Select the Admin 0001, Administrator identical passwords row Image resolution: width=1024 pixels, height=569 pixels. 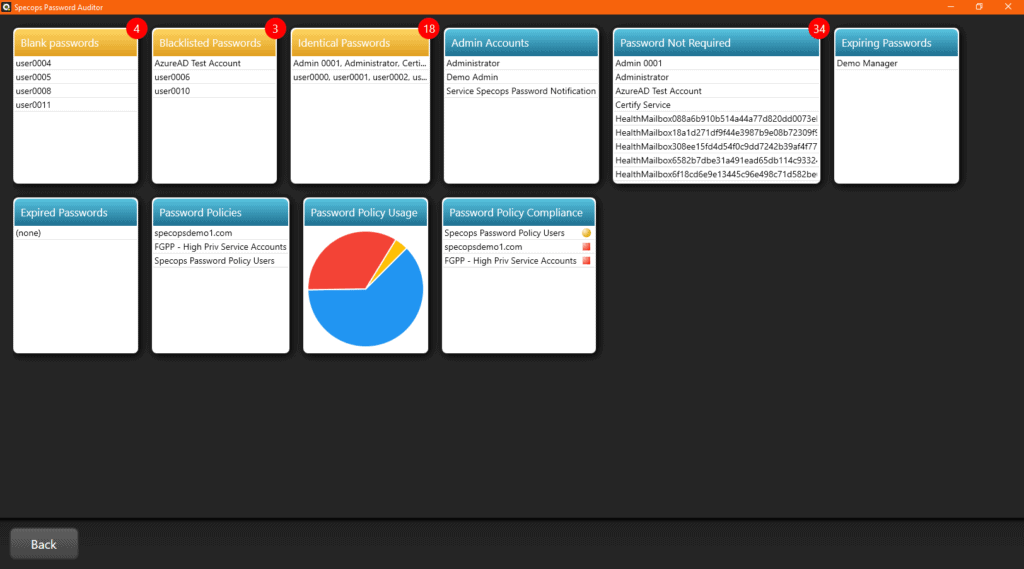coord(360,63)
